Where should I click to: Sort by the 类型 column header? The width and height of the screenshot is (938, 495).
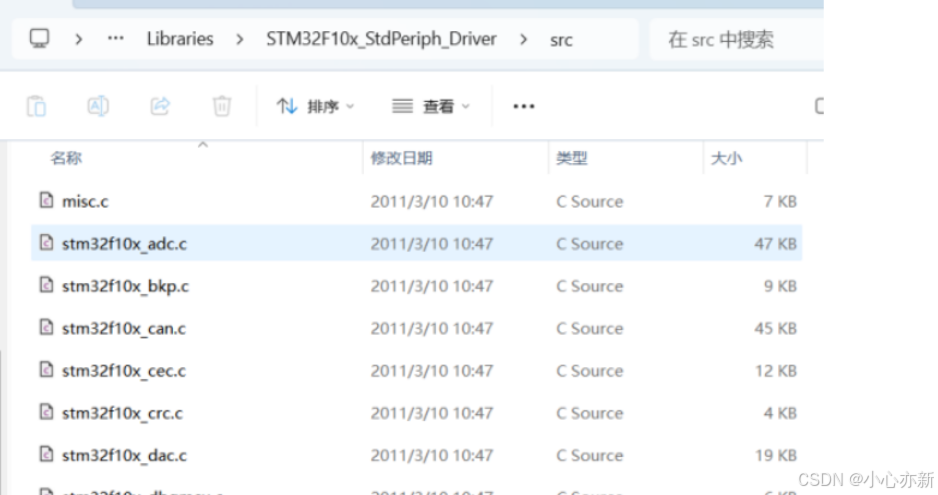tap(572, 158)
